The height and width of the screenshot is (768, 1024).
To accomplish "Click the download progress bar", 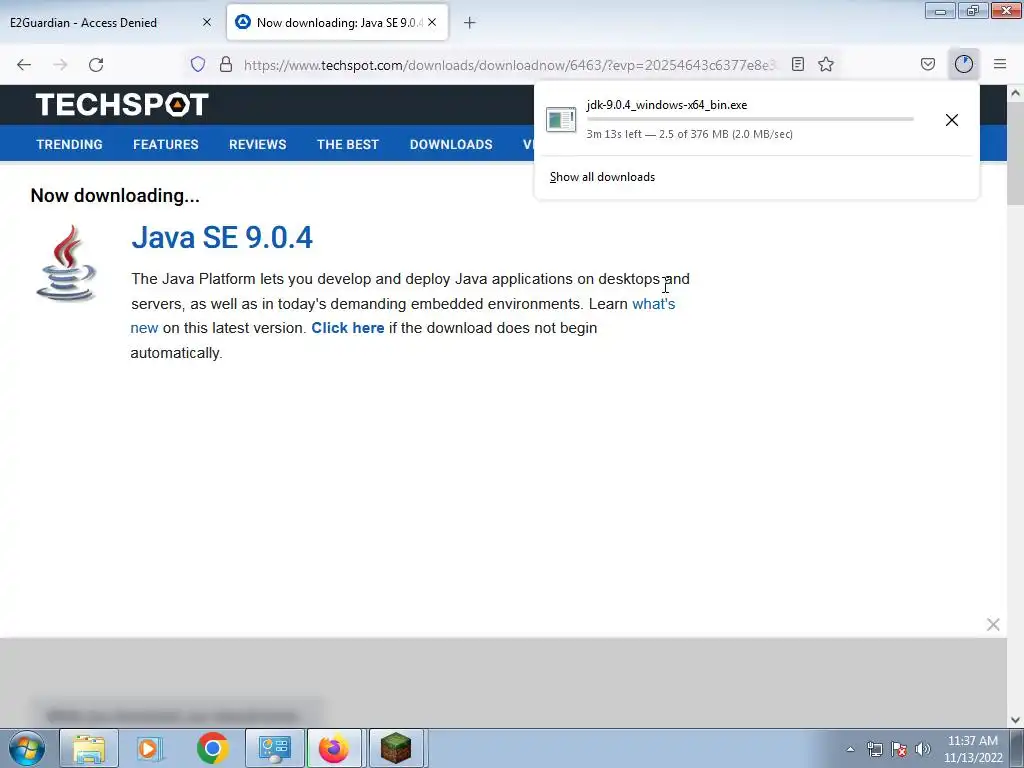I will [x=750, y=120].
